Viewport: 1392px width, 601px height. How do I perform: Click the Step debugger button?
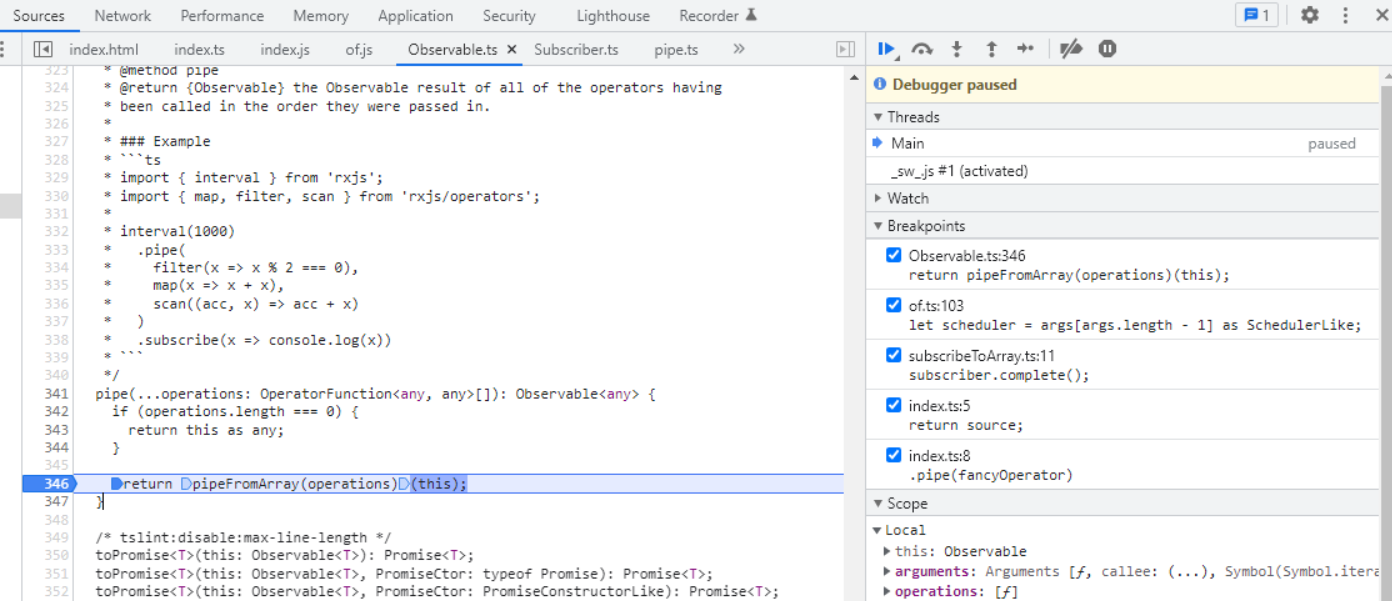point(1025,49)
